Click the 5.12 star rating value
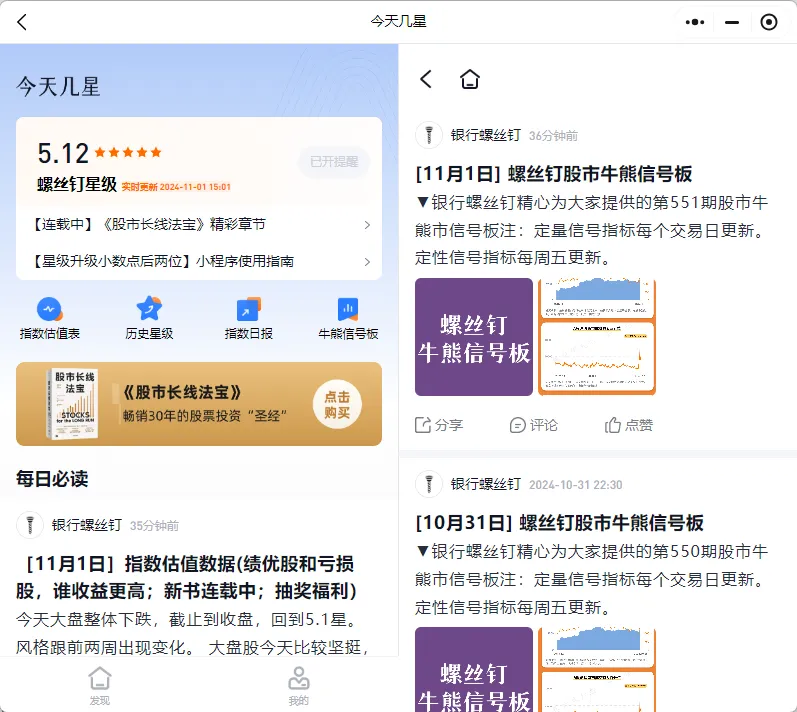The height and width of the screenshot is (712, 797). pos(63,153)
